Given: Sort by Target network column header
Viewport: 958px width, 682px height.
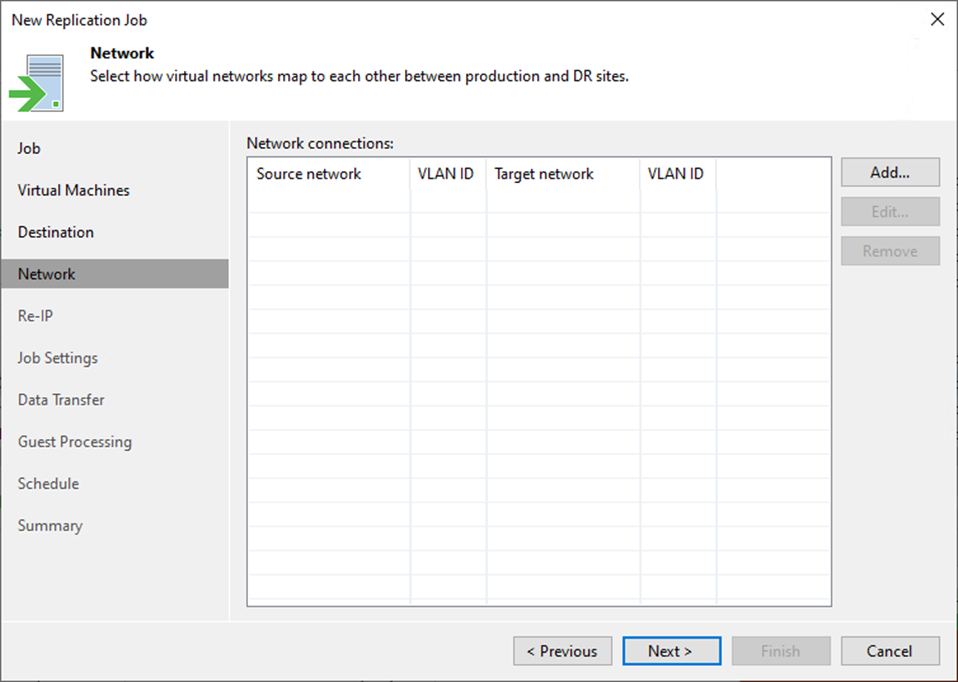Looking at the screenshot, I should click(544, 174).
